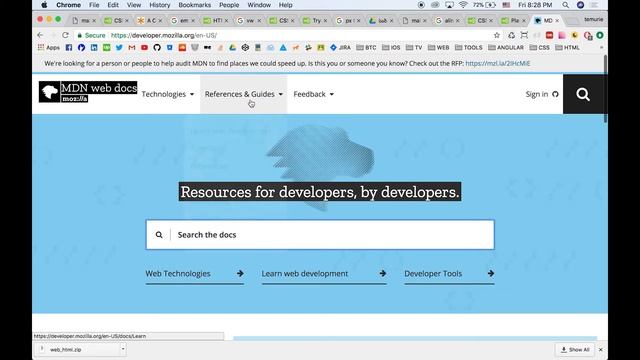Open the Gmail bookmark
Screen dimensions: 640x360
click(132, 48)
